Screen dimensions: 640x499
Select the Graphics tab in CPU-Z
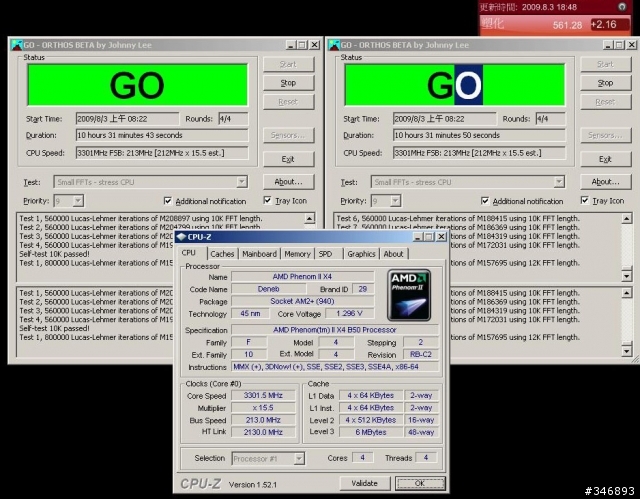click(361, 254)
